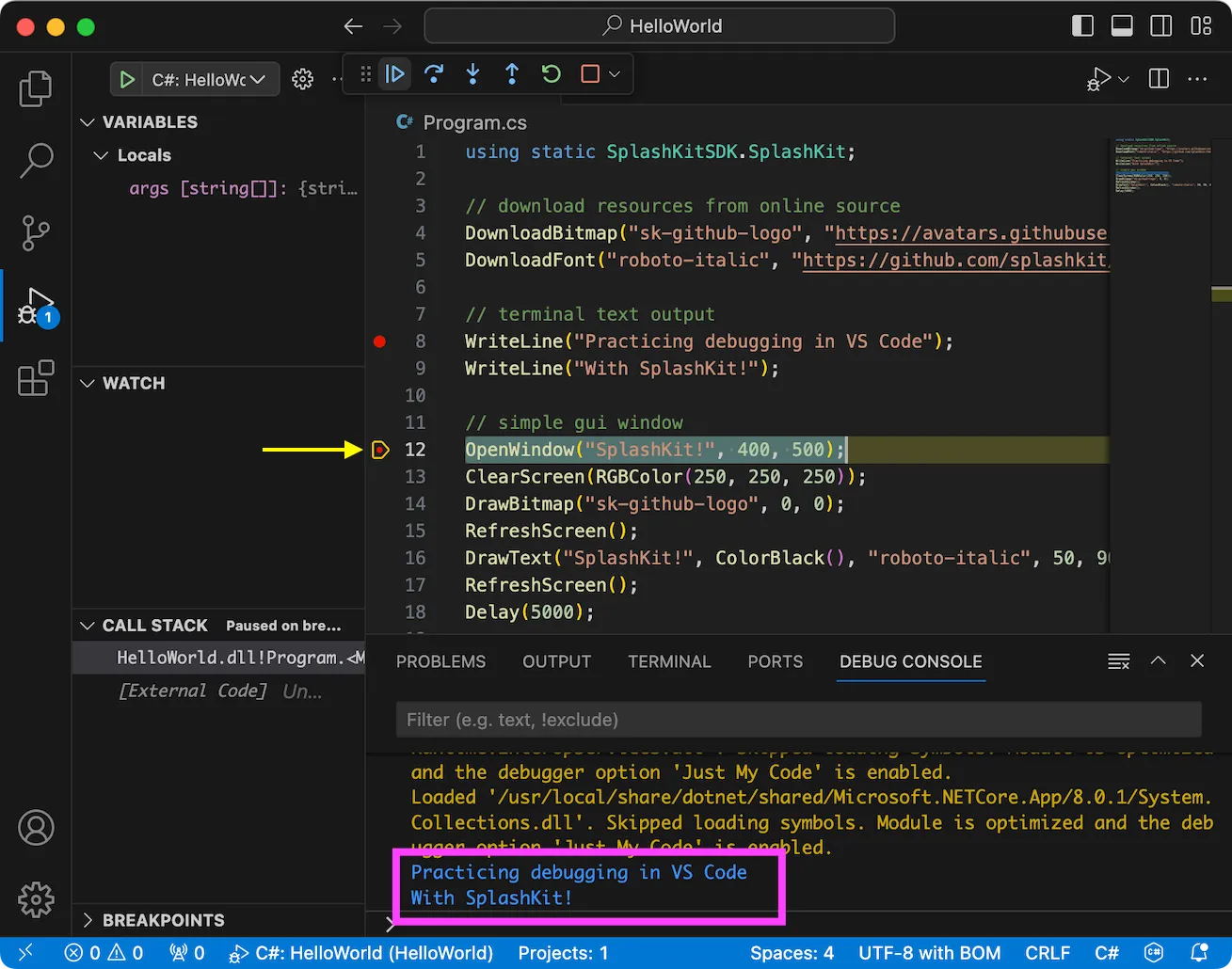1232x969 pixels.
Task: Click the minimap code overview
Action: [1164, 166]
